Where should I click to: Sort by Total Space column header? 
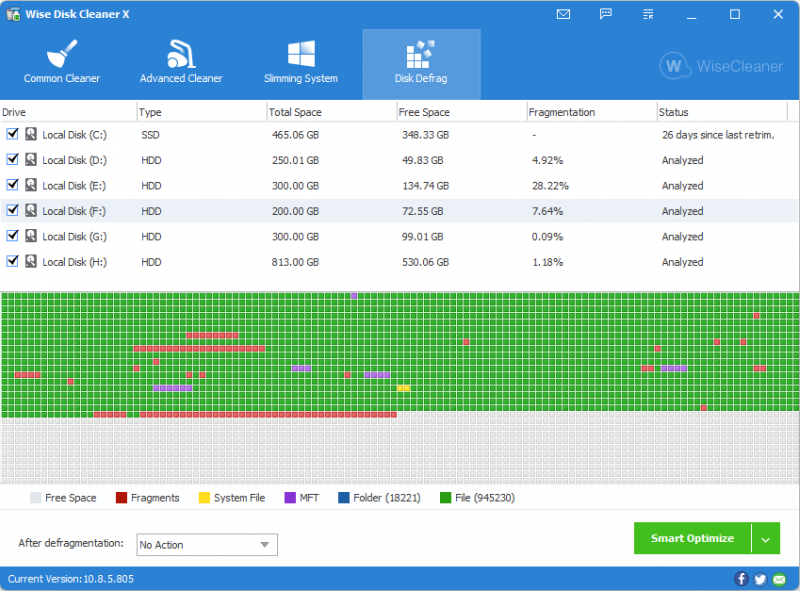tap(332, 112)
